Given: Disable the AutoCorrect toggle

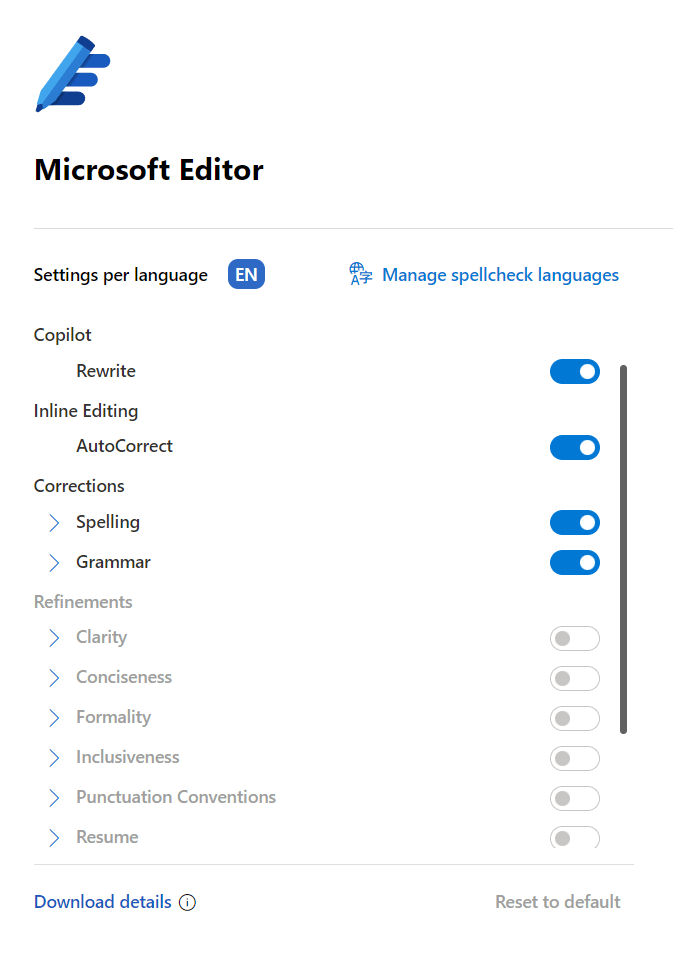Looking at the screenshot, I should click(574, 447).
